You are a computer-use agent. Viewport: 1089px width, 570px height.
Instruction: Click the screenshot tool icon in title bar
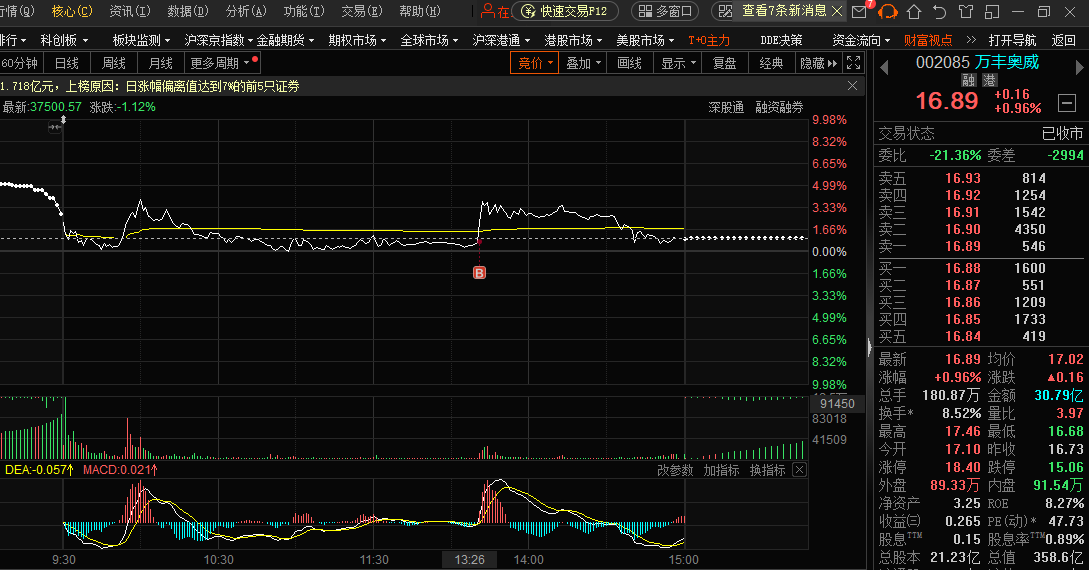pyautogui.click(x=725, y=11)
